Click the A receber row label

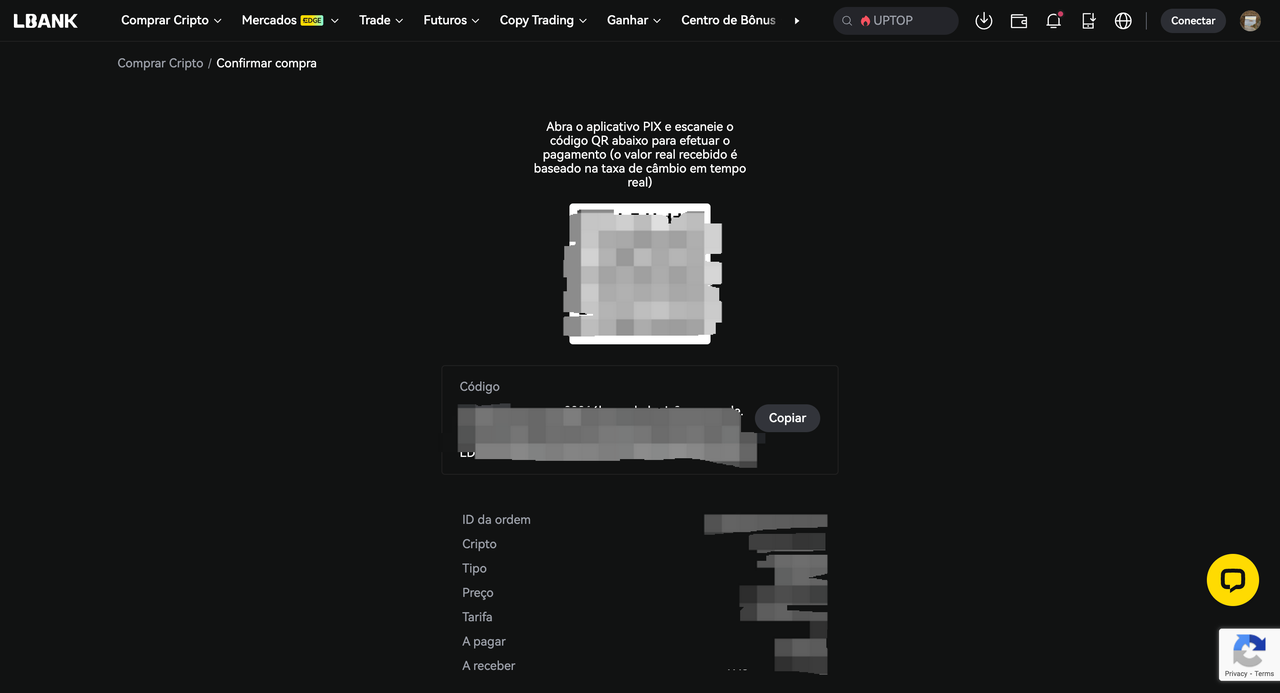coord(489,666)
